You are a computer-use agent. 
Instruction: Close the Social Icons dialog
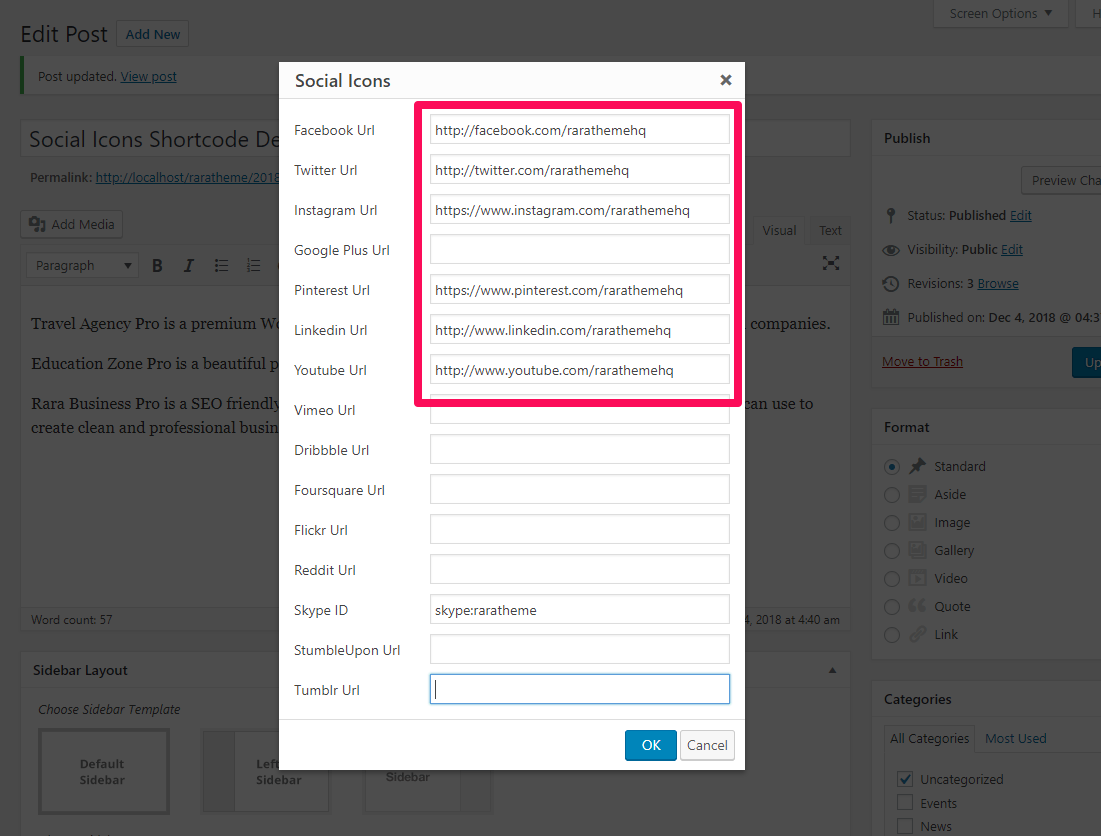tap(726, 80)
